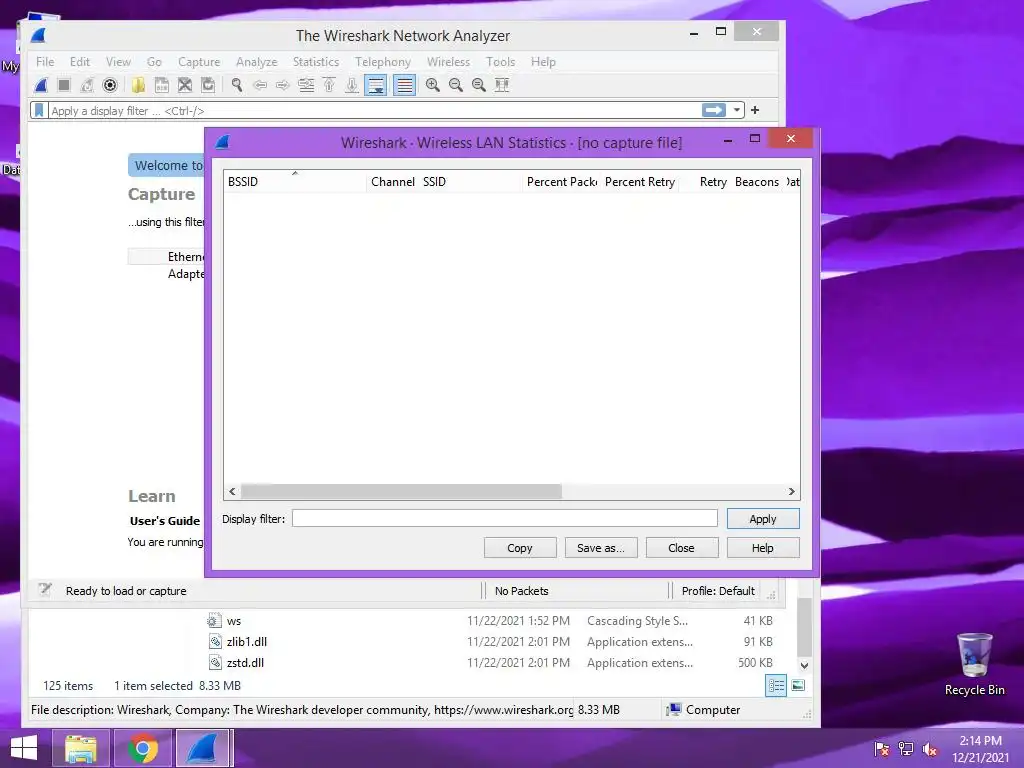The width and height of the screenshot is (1024, 768).
Task: Click the Close capture file icon
Action: pos(185,85)
